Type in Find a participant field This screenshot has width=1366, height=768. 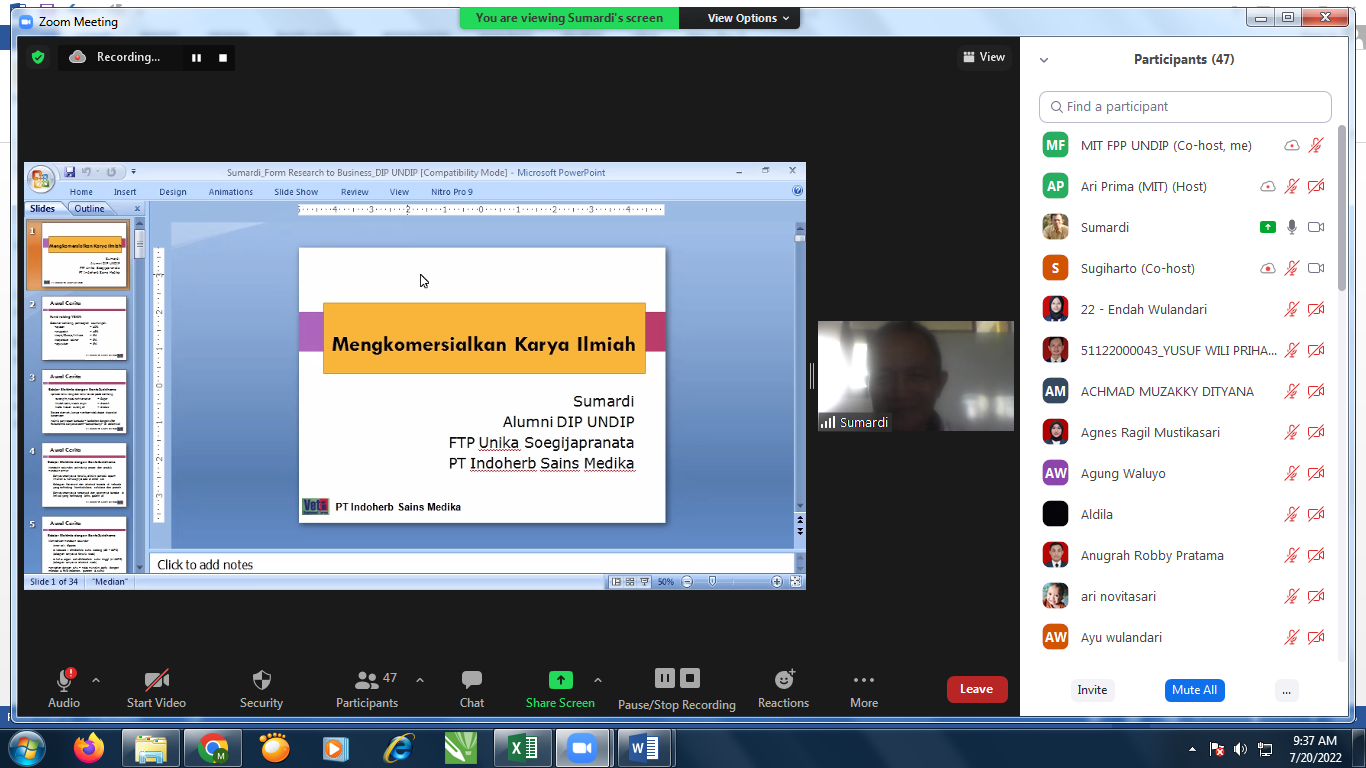(1190, 107)
